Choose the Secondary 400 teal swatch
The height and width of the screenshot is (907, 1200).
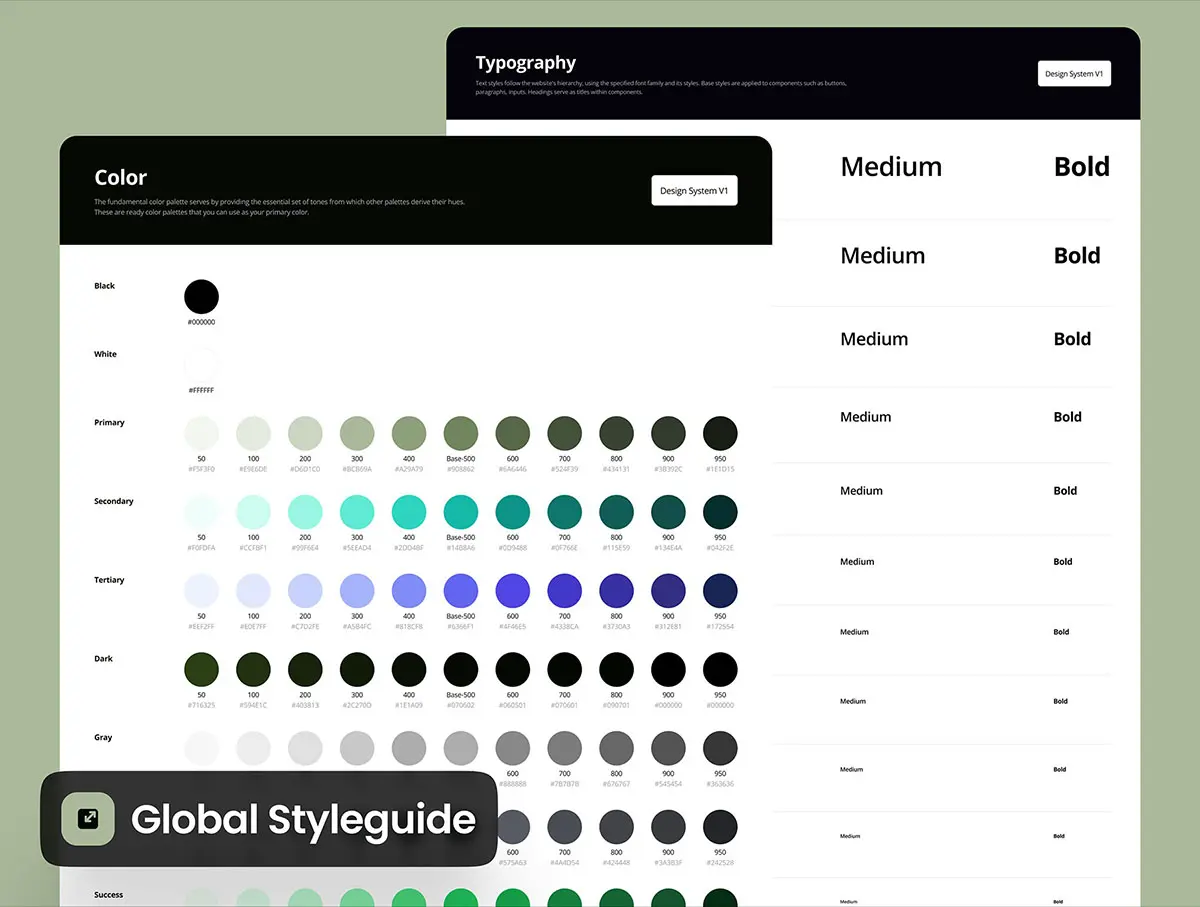(x=409, y=512)
